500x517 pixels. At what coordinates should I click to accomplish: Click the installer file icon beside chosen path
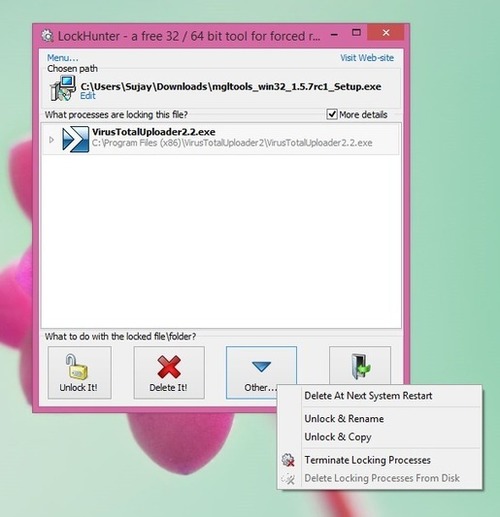pyautogui.click(x=62, y=88)
